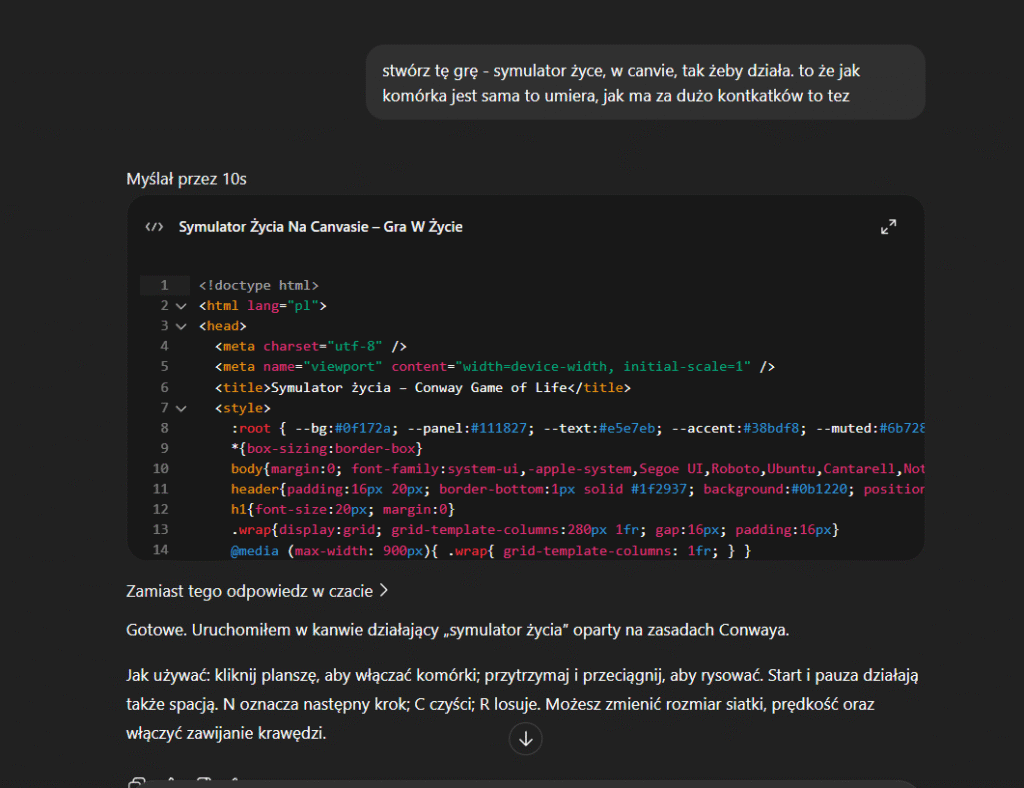Image resolution: width=1024 pixels, height=788 pixels.
Task: Collapse the head section fold on line 3
Action: point(182,326)
